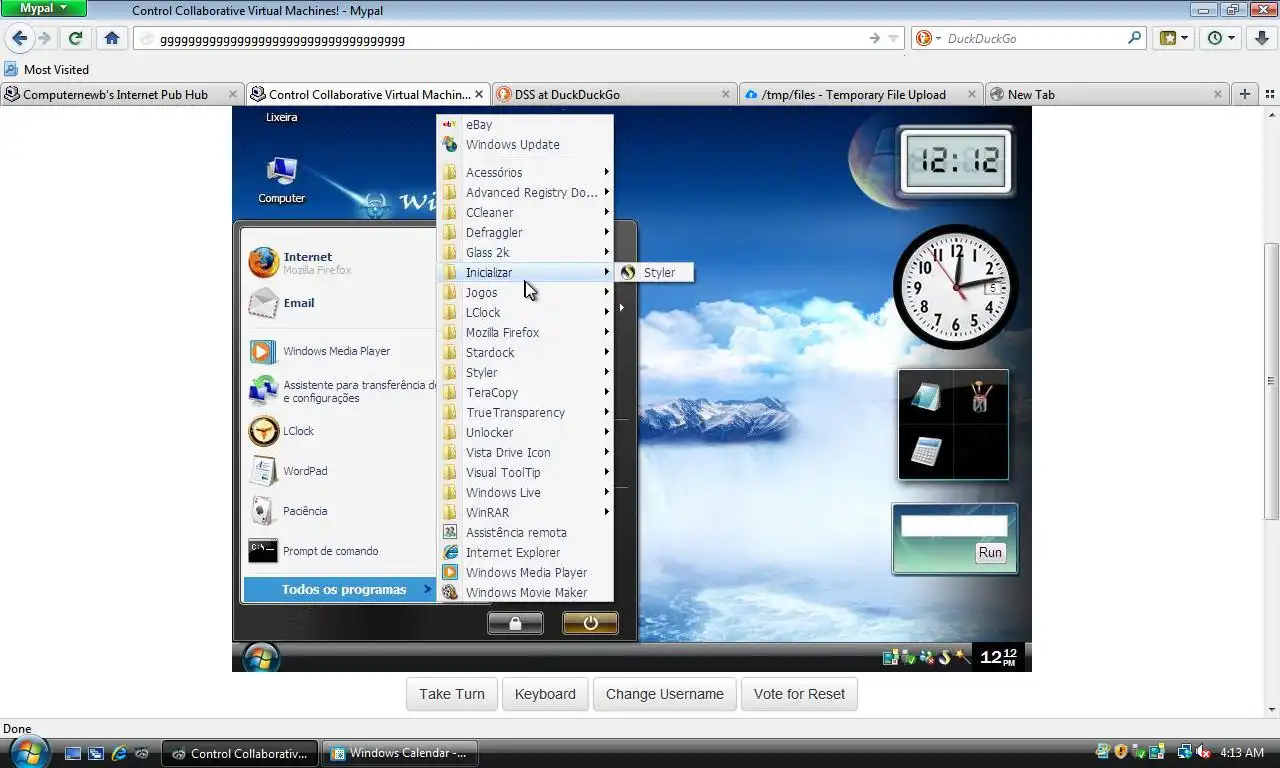Open the notepad icon in sidebar gadget
Screen dimensions: 1280x768
coord(926,397)
